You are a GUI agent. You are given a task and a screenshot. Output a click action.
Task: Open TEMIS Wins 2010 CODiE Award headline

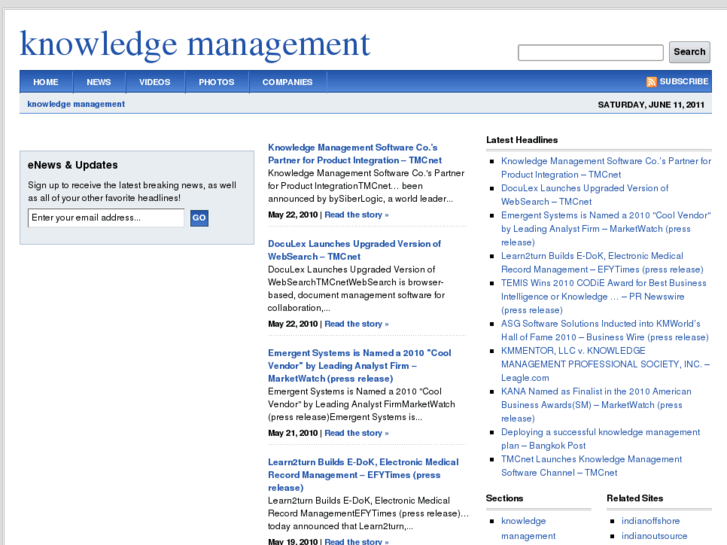coord(603,296)
